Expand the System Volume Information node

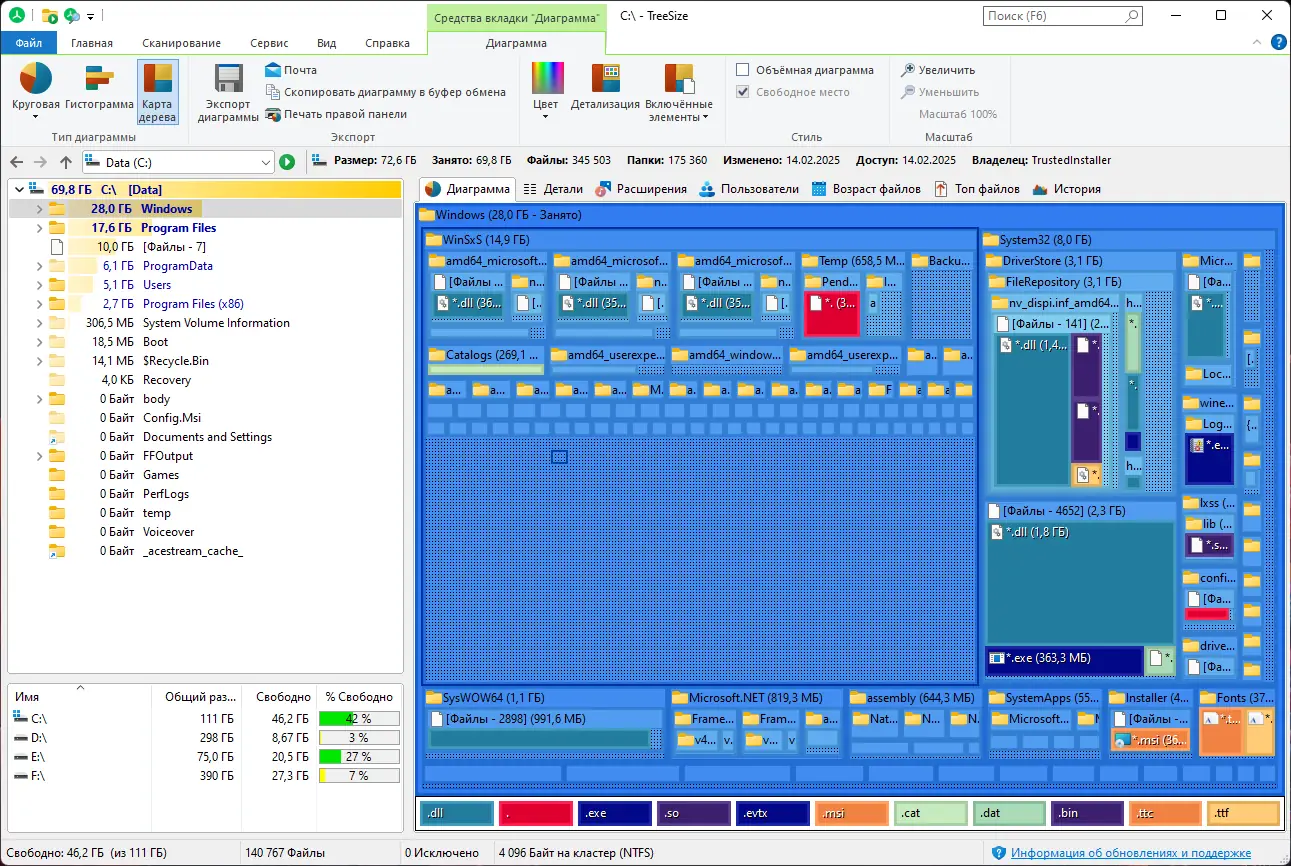pyautogui.click(x=39, y=323)
